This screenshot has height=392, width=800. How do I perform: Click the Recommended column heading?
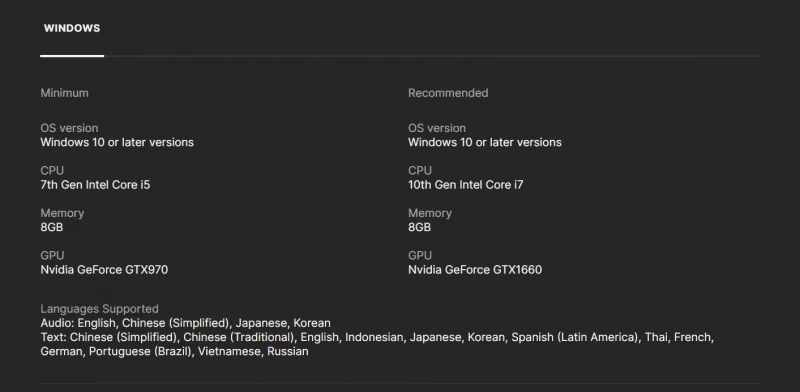(448, 93)
